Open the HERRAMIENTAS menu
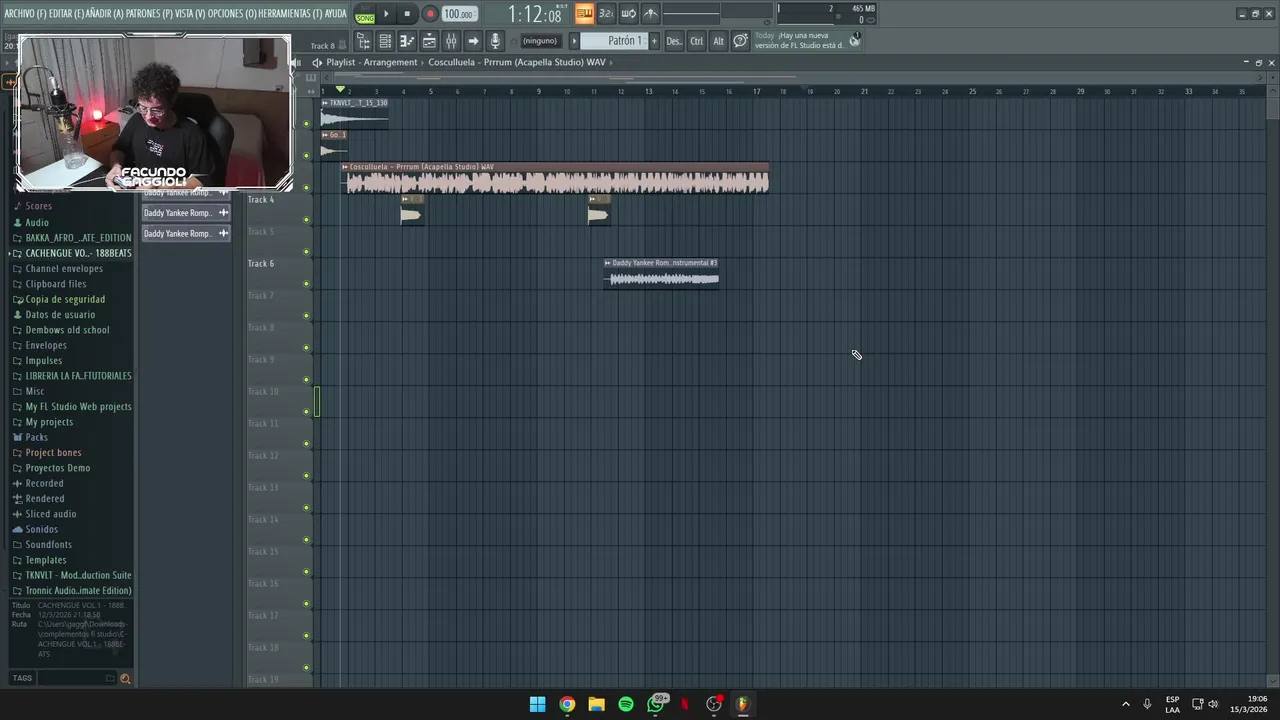This screenshot has height=720, width=1280. pos(289,14)
